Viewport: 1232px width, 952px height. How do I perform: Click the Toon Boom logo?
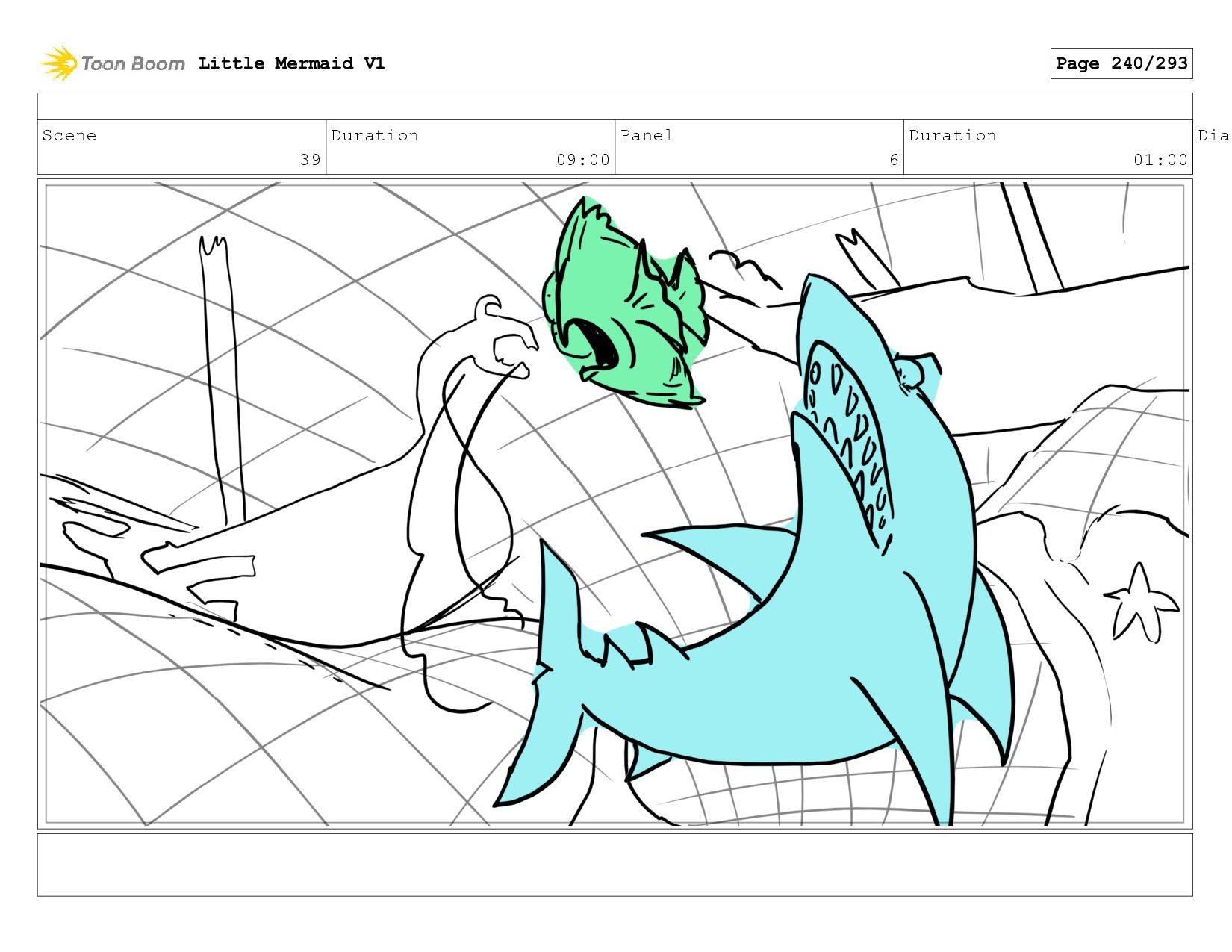[x=112, y=63]
